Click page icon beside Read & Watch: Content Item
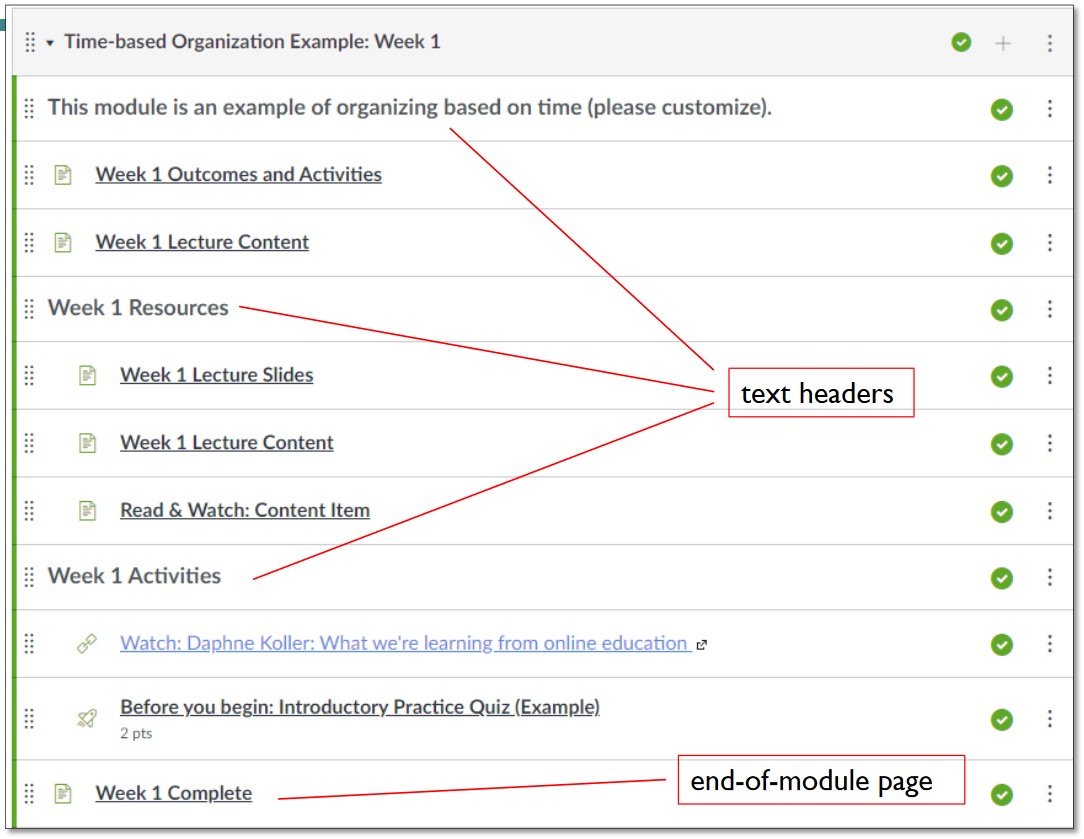This screenshot has width=1084, height=839. pyautogui.click(x=87, y=511)
